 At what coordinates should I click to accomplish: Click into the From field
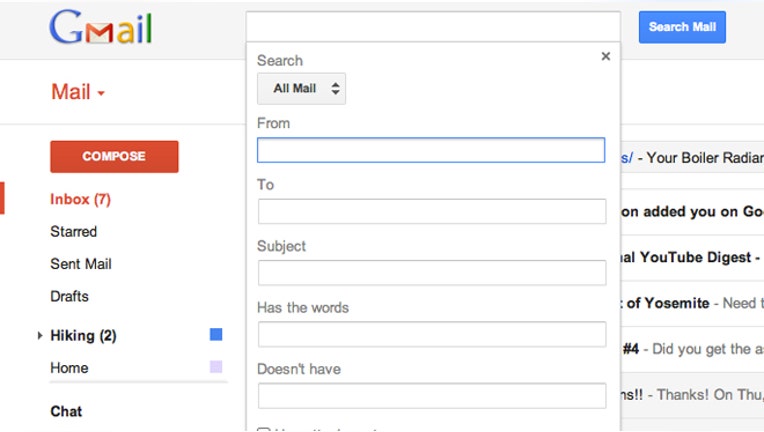pyautogui.click(x=431, y=150)
